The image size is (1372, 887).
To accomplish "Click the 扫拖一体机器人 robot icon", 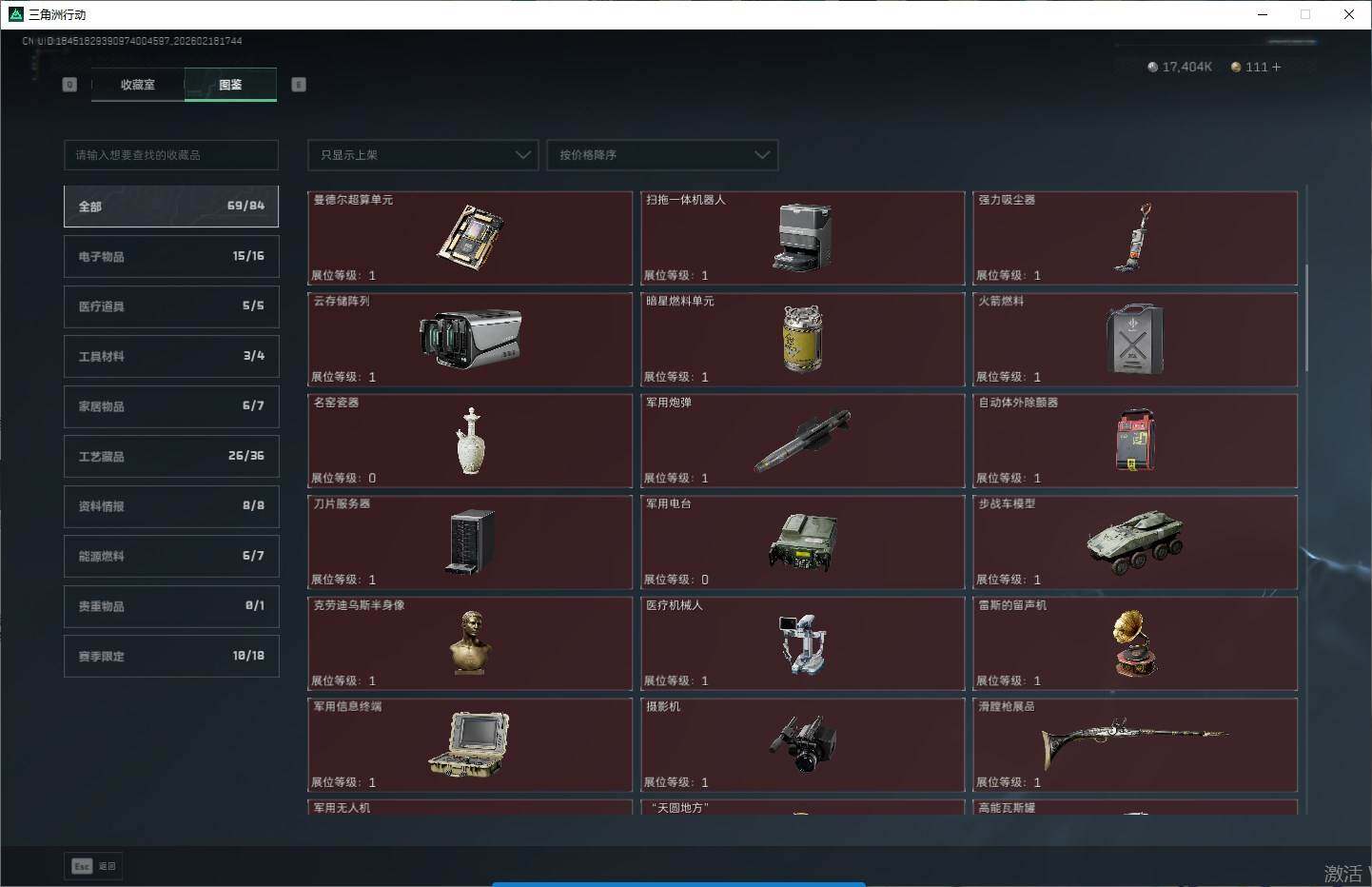I will pyautogui.click(x=802, y=236).
